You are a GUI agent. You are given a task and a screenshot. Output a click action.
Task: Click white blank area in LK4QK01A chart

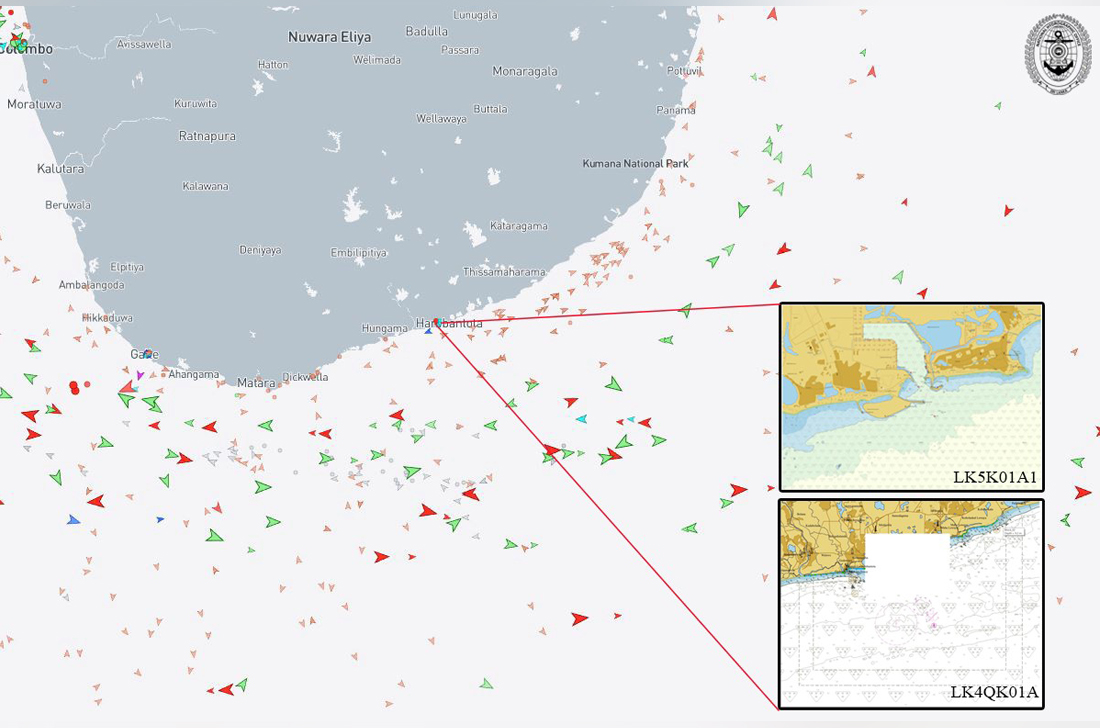click(x=907, y=561)
